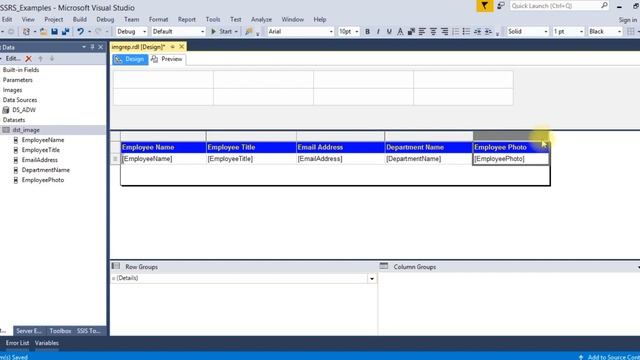Open the Analyze menu
This screenshot has width=640, height=360.
262,20
